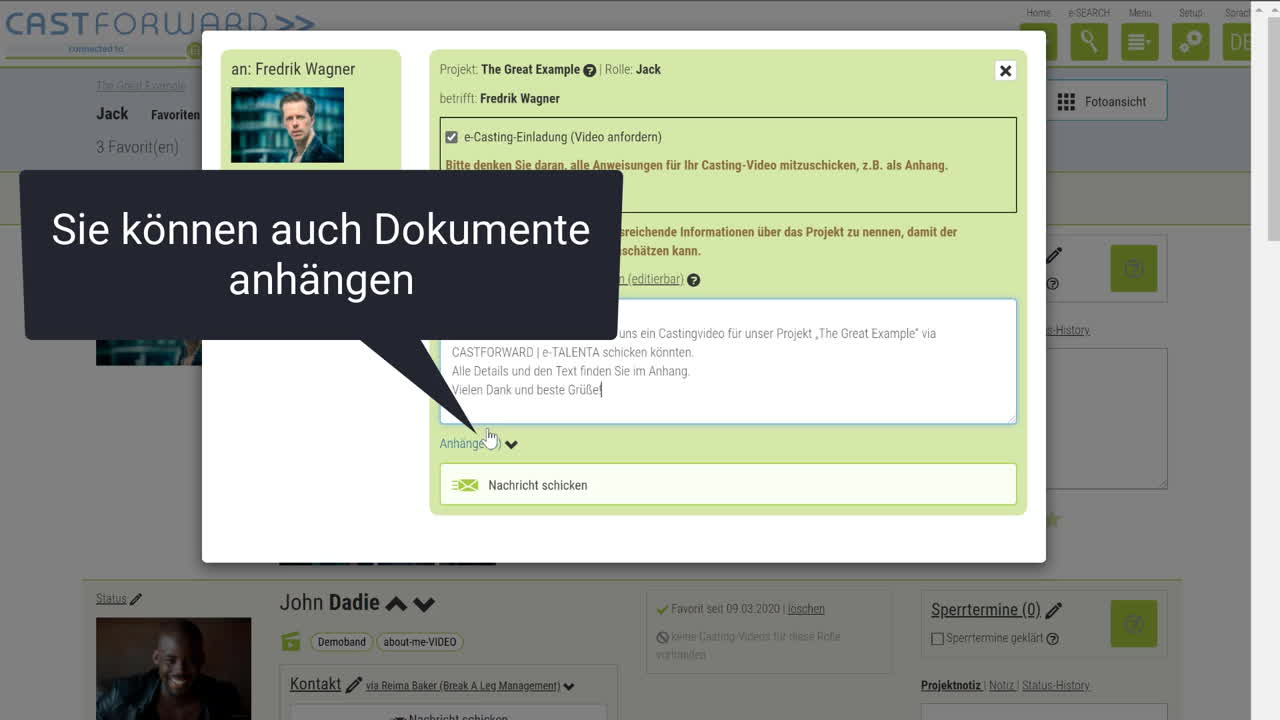
Task: Edit Sperrtermine (0) with pencil icon
Action: pos(1053,610)
